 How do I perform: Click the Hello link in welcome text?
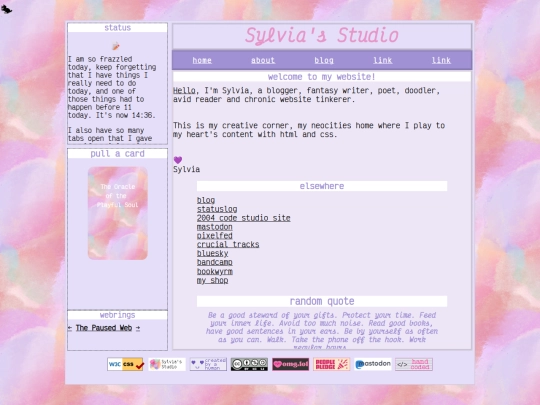(x=184, y=91)
